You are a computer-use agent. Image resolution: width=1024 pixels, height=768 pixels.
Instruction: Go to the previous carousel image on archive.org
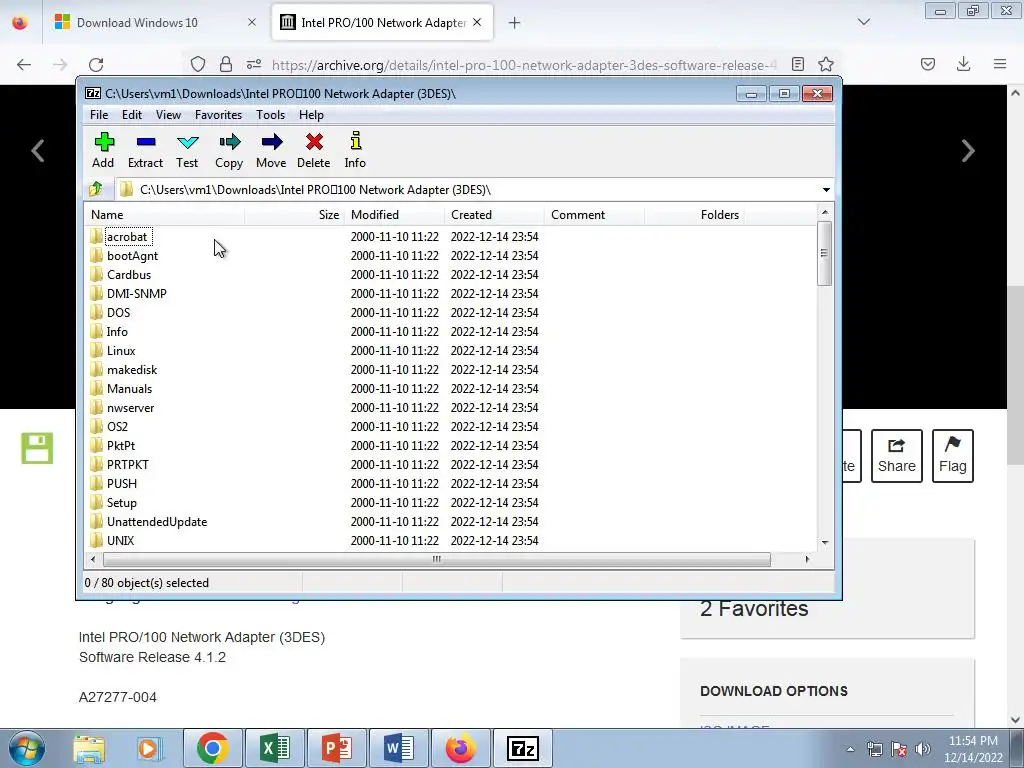coord(38,151)
